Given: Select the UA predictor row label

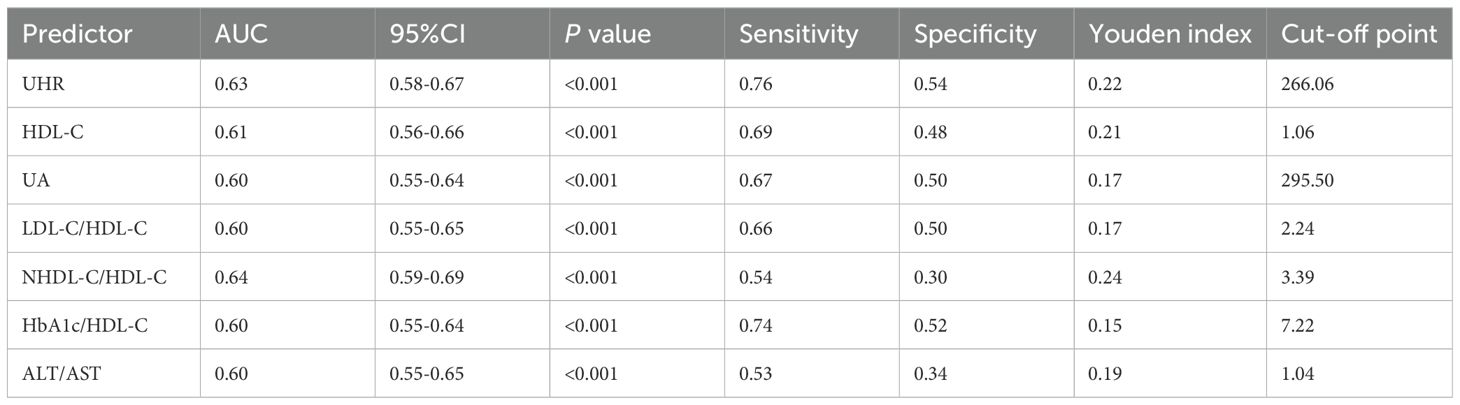Looking at the screenshot, I should pyautogui.click(x=35, y=182).
